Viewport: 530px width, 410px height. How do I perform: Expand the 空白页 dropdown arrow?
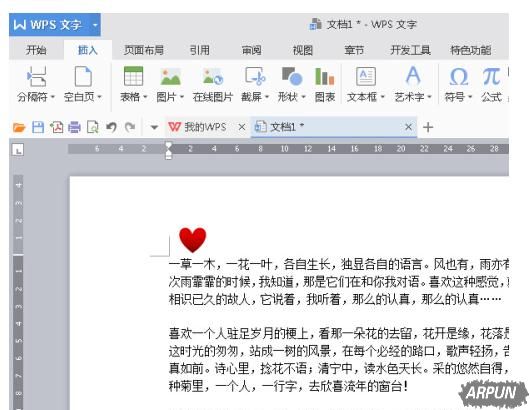click(99, 97)
